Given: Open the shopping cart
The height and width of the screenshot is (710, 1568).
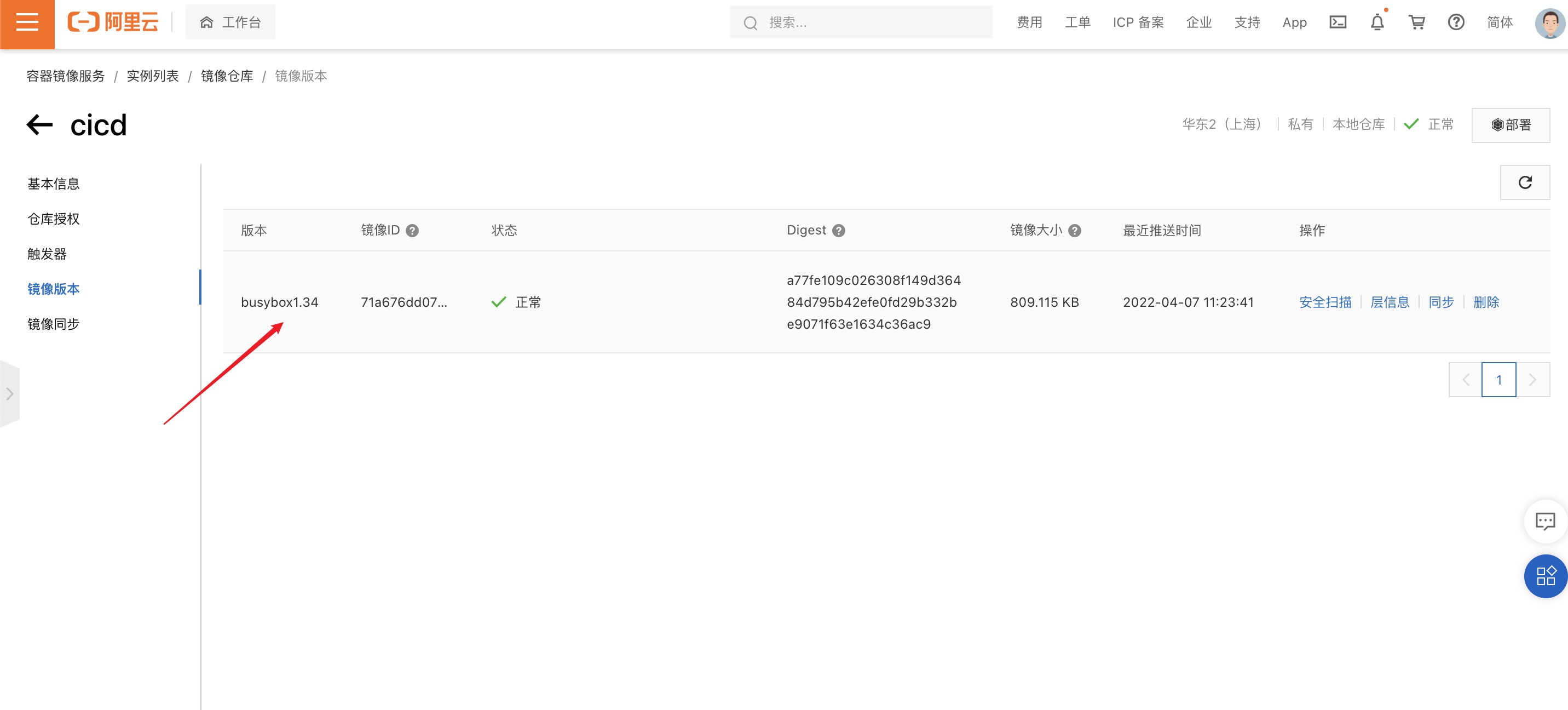Looking at the screenshot, I should [1416, 22].
